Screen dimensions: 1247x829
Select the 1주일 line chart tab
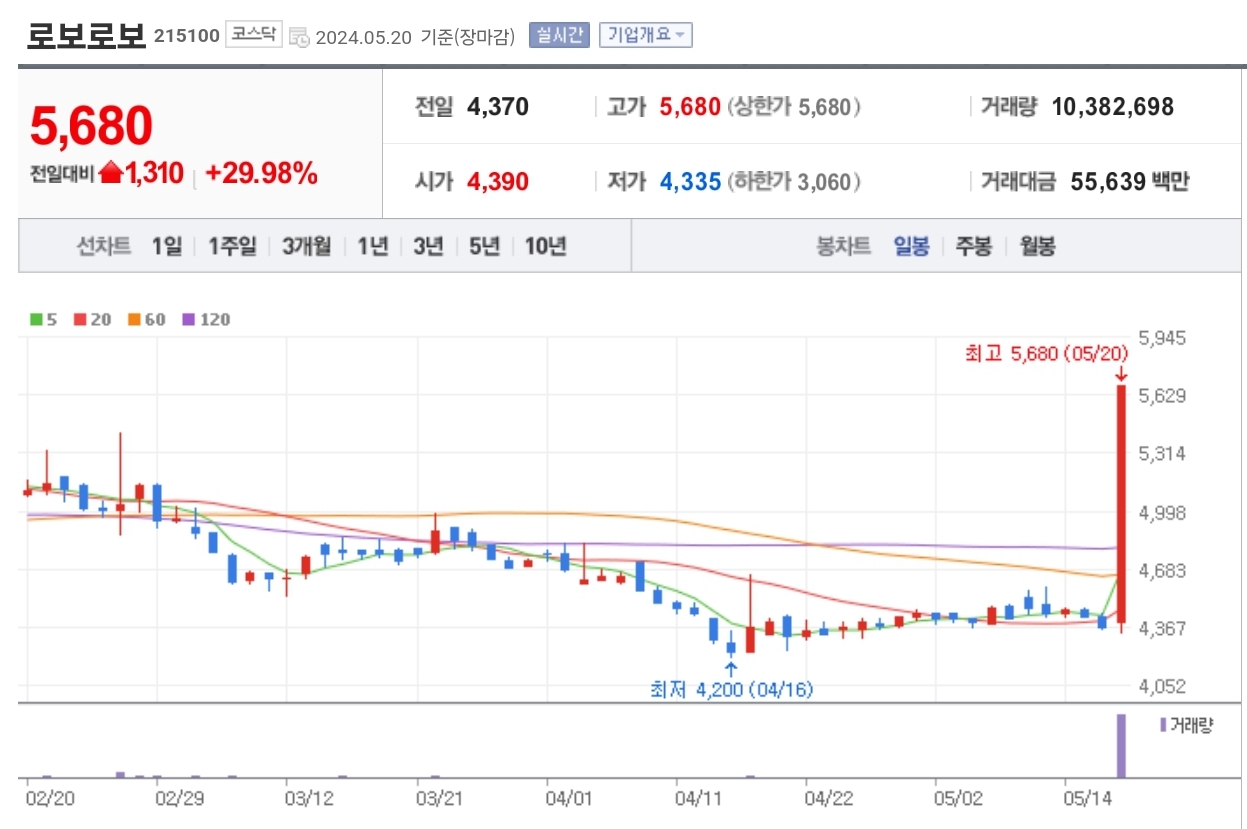coord(232,246)
